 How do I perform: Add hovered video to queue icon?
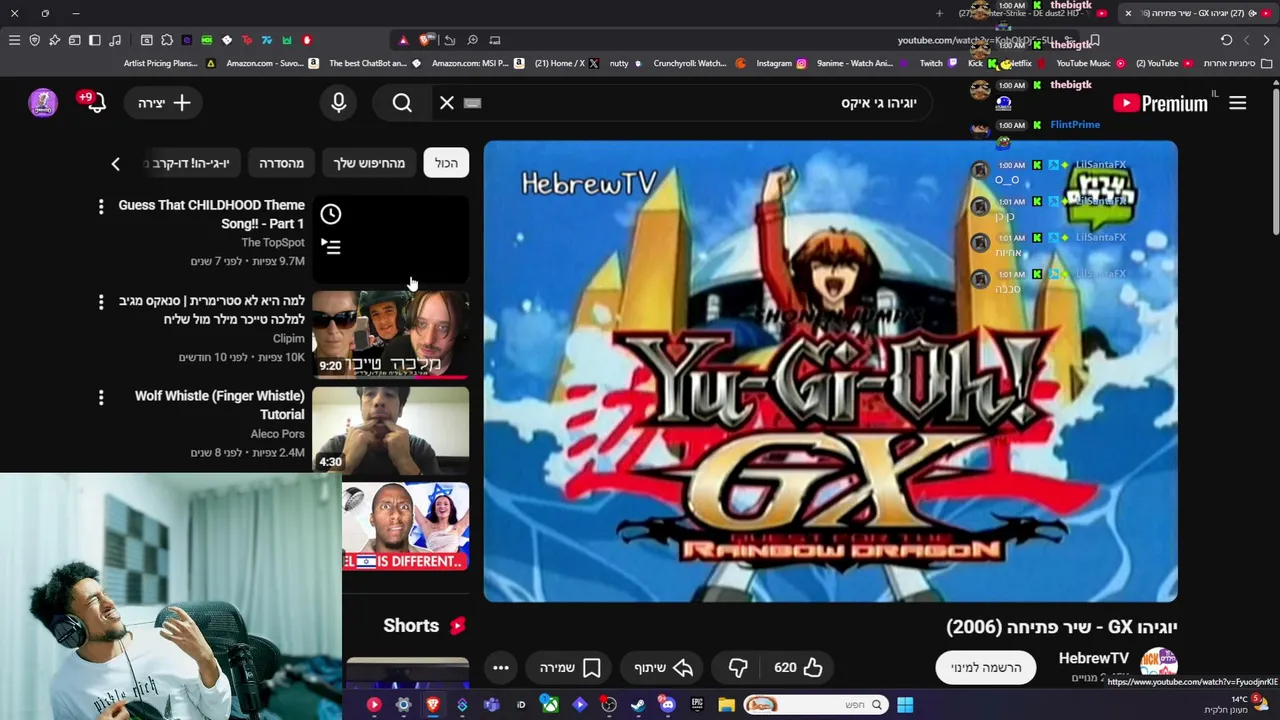tap(331, 246)
